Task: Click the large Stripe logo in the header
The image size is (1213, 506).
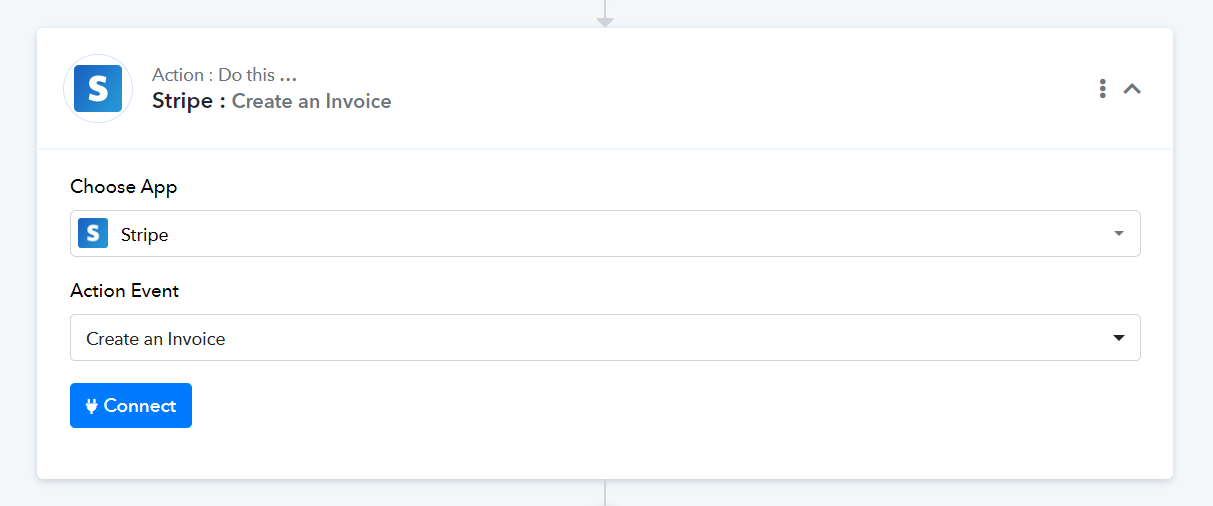Action: [x=98, y=89]
